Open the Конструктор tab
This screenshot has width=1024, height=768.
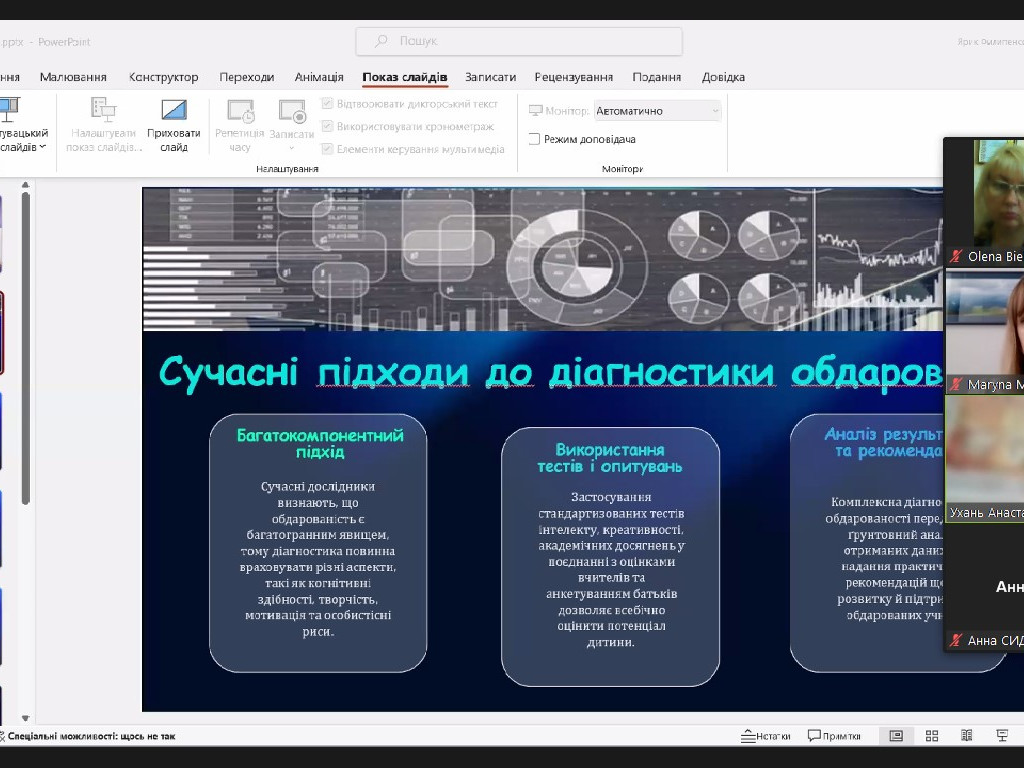pos(163,77)
